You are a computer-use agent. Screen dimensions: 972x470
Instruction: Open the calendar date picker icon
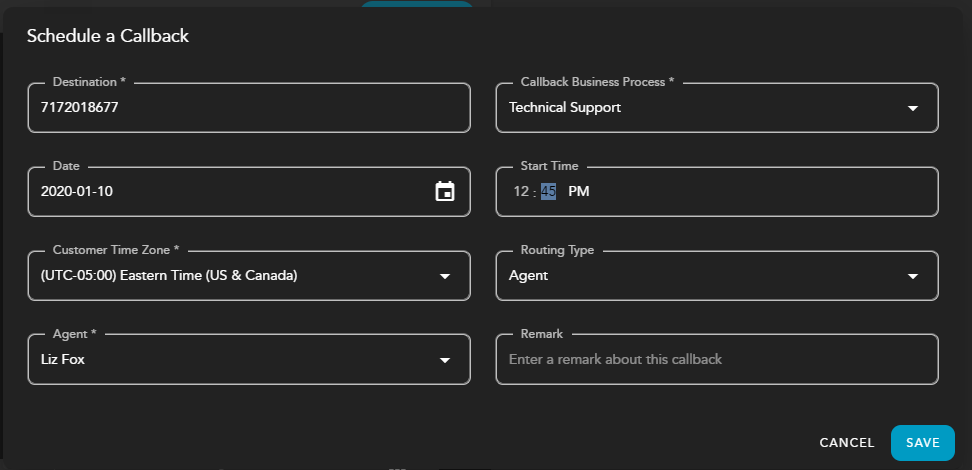pyautogui.click(x=445, y=192)
